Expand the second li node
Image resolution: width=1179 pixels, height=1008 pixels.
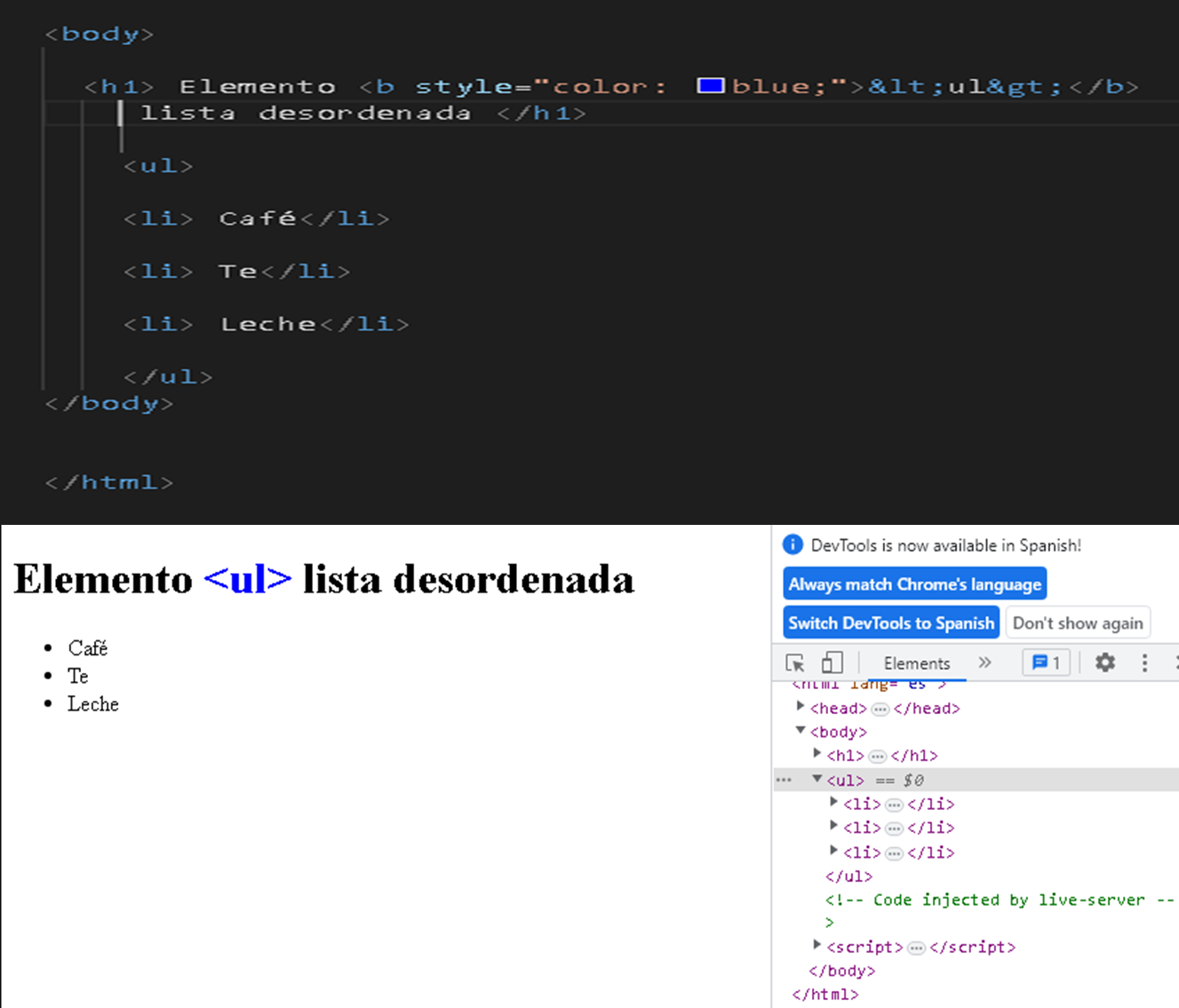tap(833, 826)
